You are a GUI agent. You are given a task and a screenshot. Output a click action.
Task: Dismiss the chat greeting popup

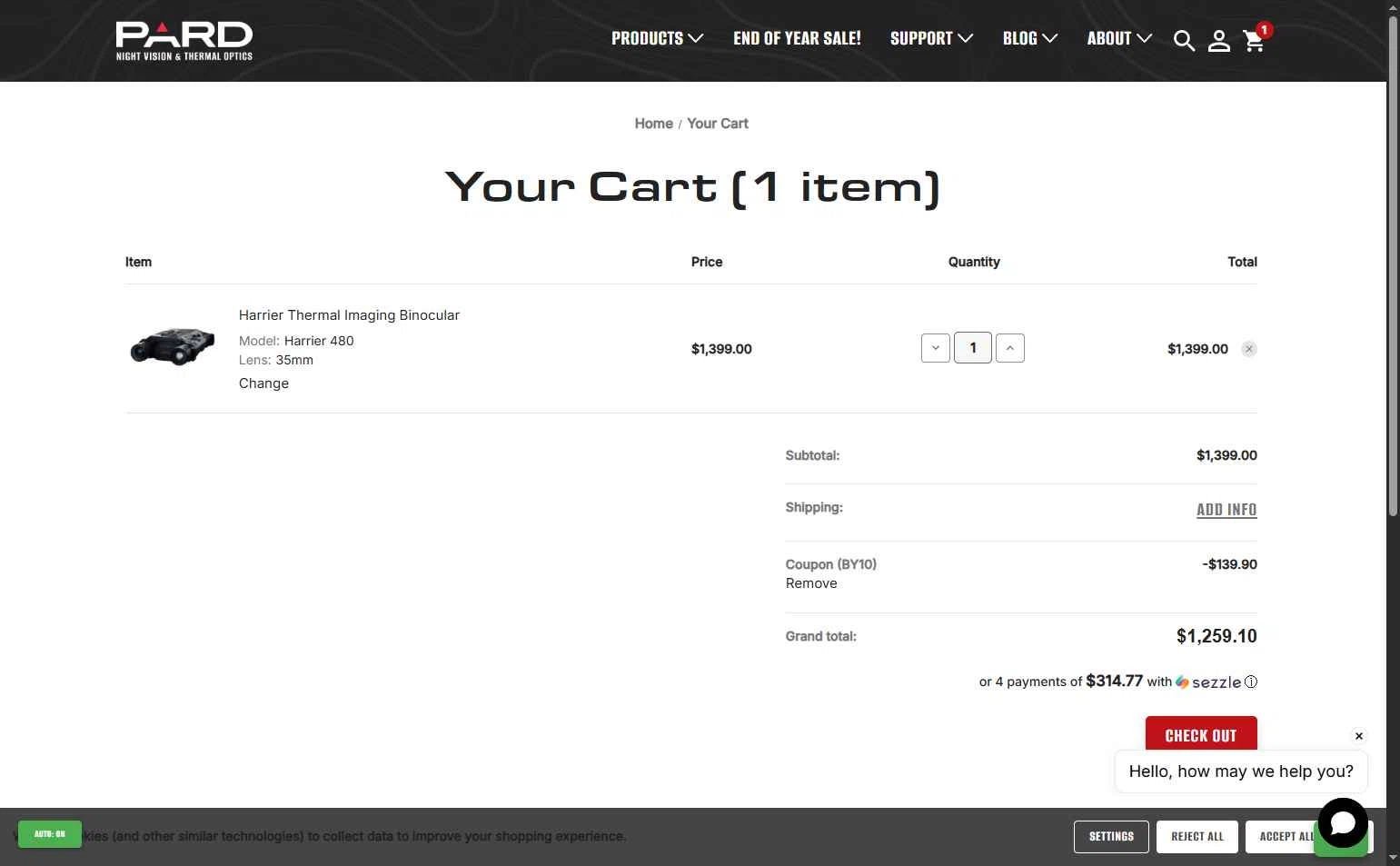[x=1359, y=736]
